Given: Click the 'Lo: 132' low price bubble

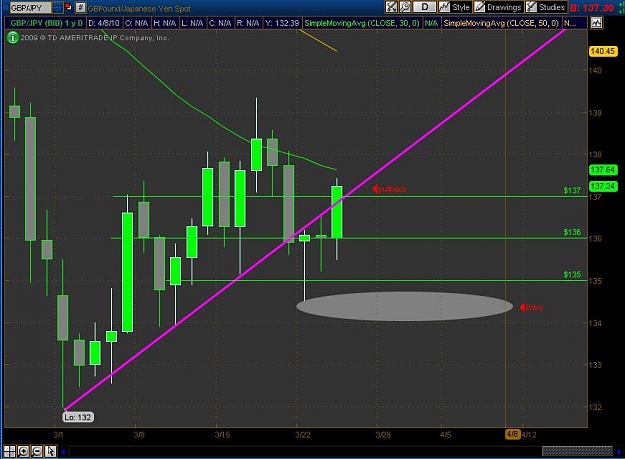Looking at the screenshot, I should (78, 417).
